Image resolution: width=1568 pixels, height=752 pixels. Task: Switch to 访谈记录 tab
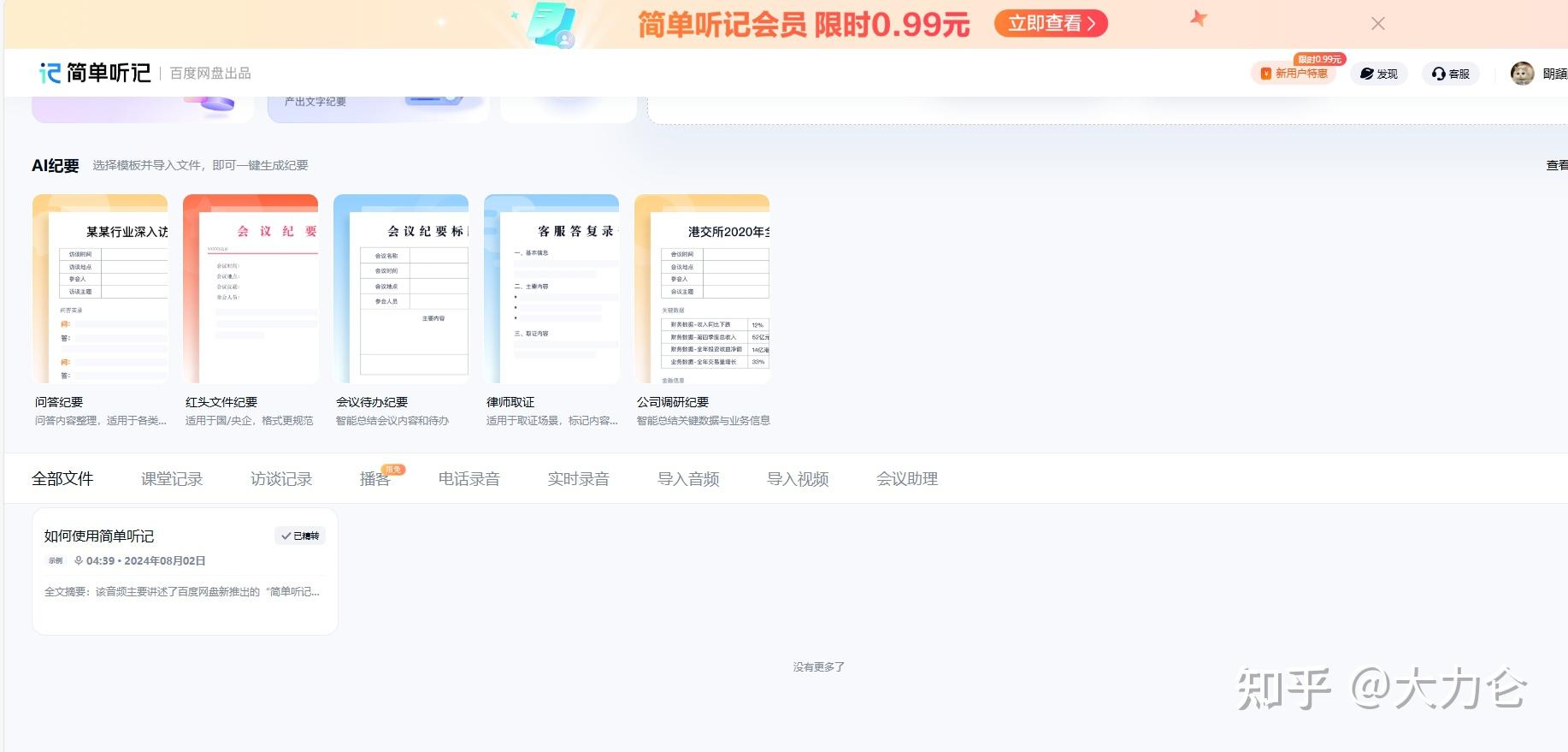281,479
